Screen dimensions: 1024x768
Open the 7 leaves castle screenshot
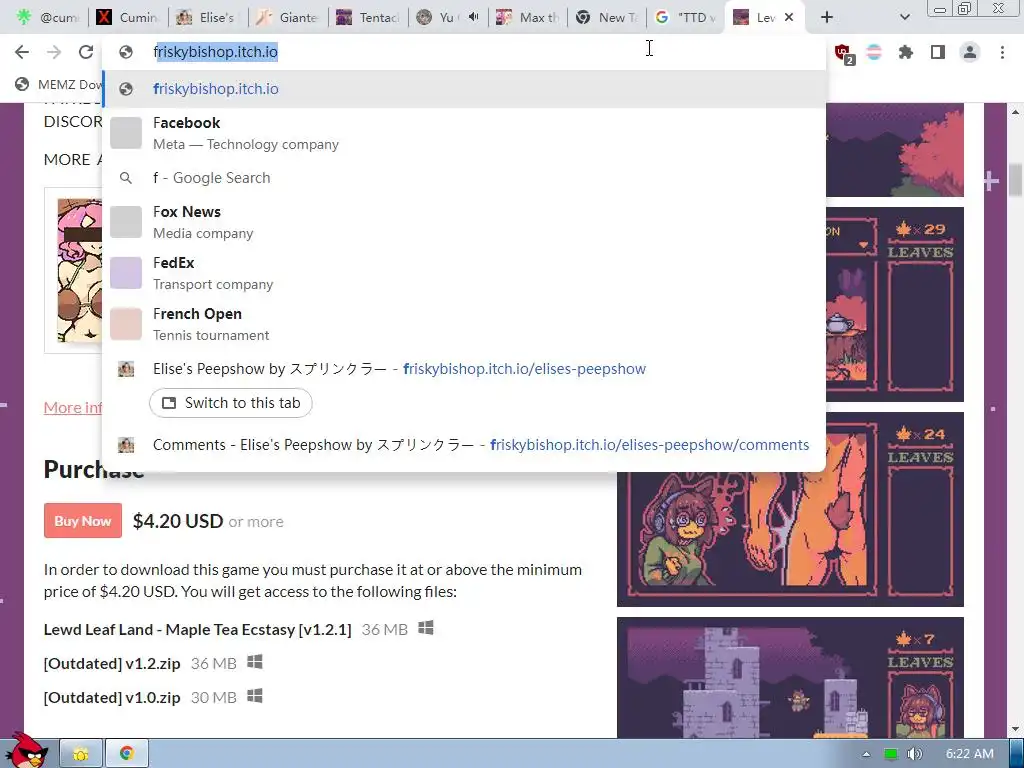point(790,678)
